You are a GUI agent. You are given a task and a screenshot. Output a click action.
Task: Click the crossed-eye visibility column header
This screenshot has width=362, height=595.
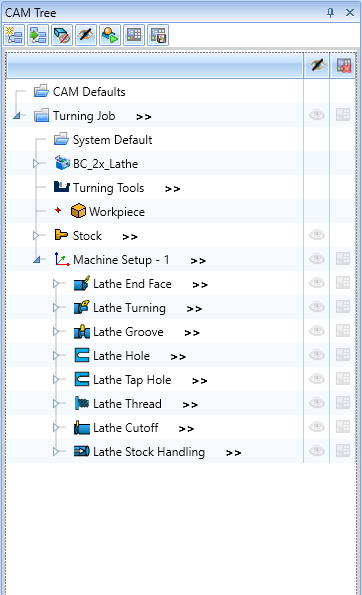coord(317,65)
